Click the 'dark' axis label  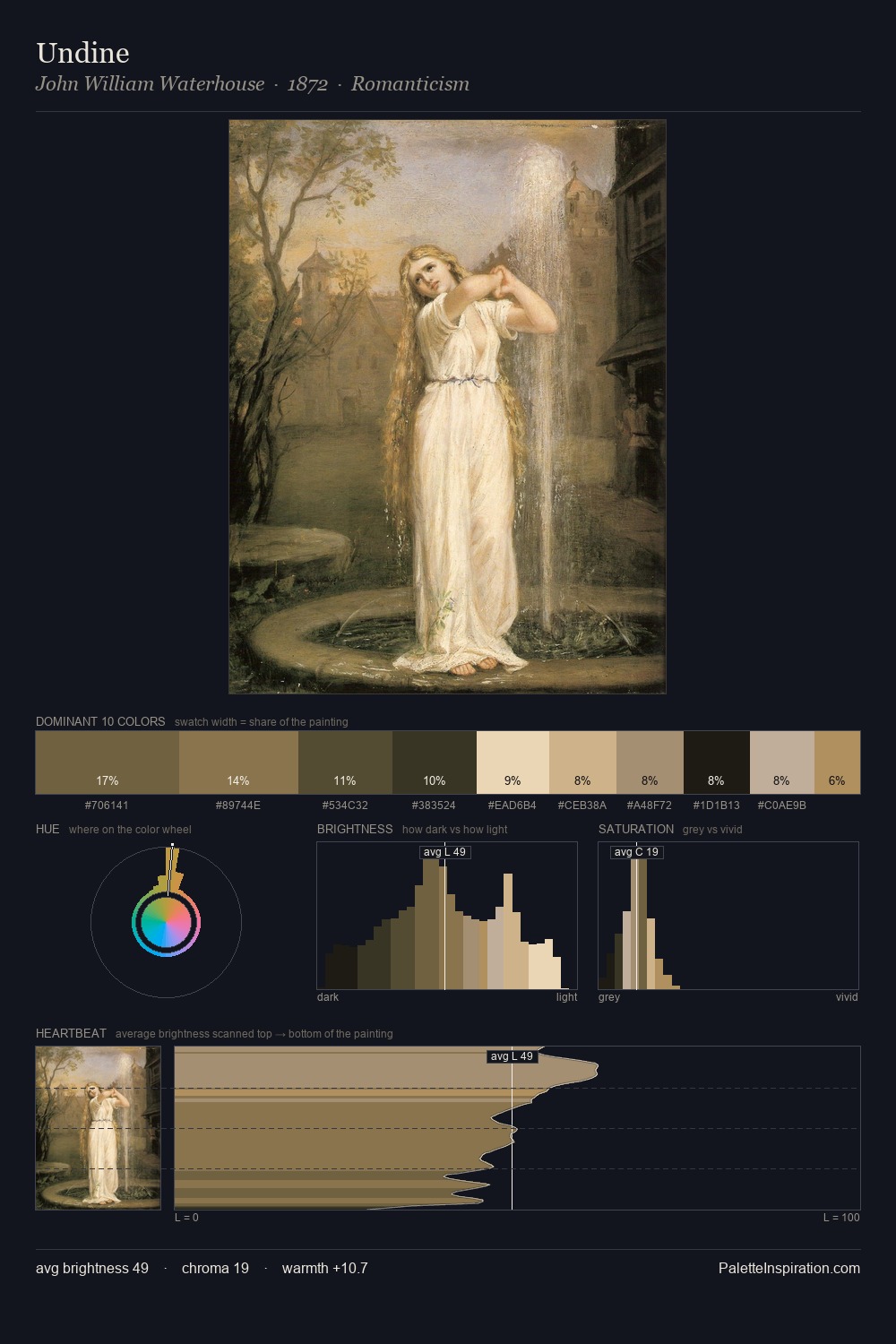328,996
